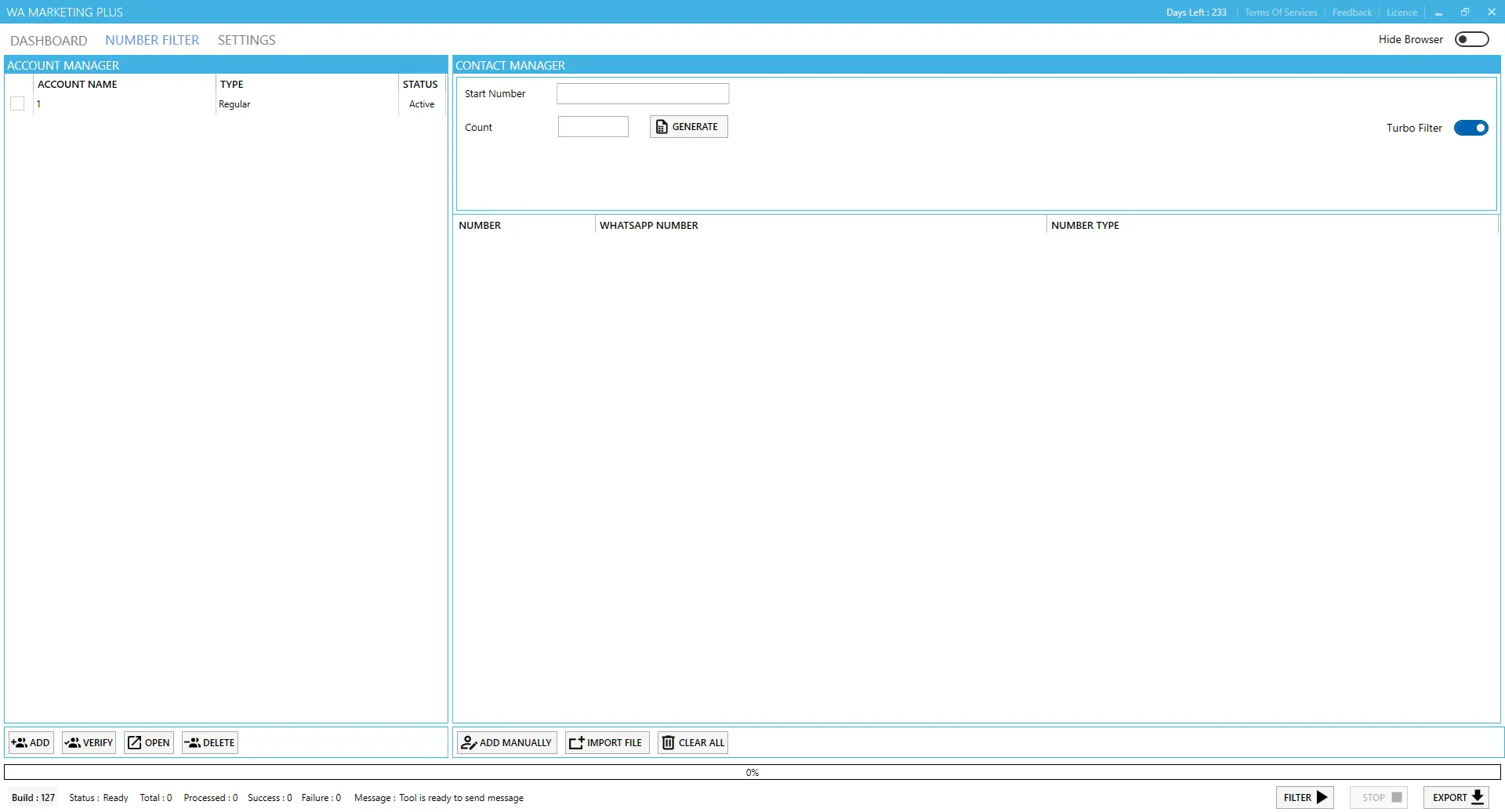The image size is (1505, 812).
Task: Switch to the Dashboard tab
Action: coord(49,41)
